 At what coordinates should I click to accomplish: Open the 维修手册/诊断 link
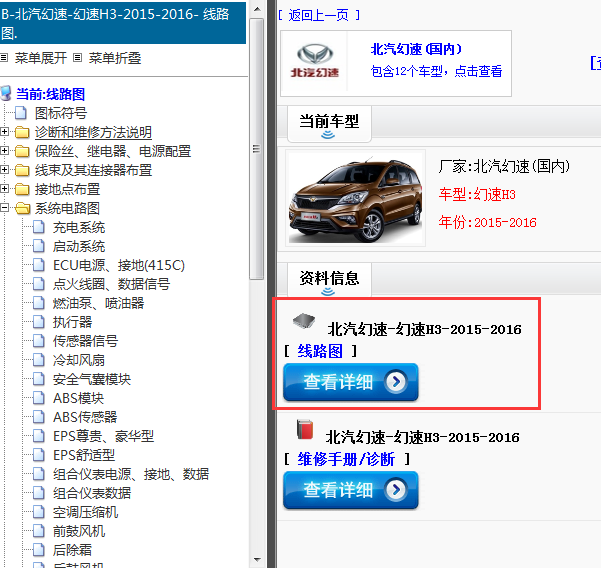pyautogui.click(x=346, y=459)
